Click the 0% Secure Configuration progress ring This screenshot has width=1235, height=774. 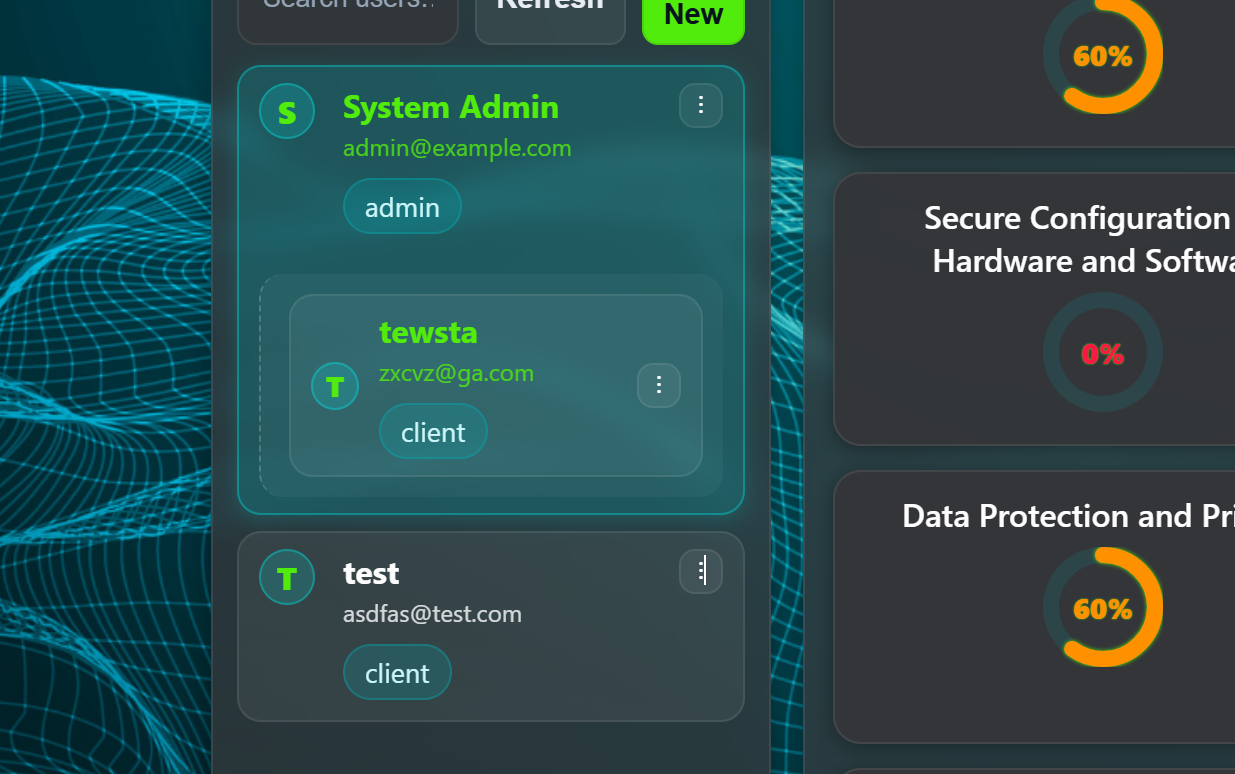pos(1102,353)
